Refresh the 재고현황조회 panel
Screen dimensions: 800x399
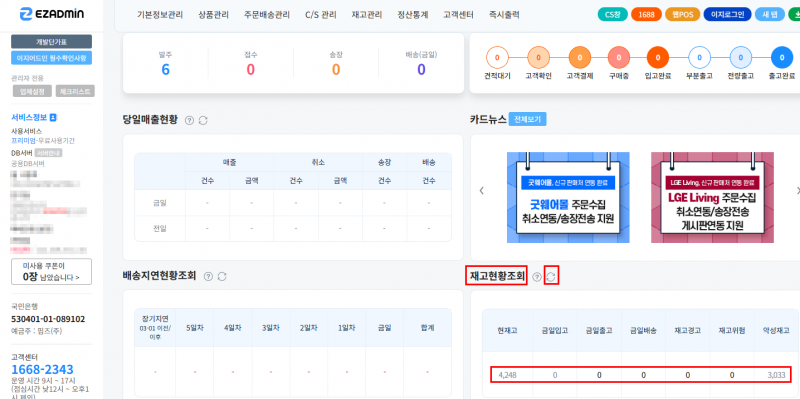pyautogui.click(x=552, y=277)
